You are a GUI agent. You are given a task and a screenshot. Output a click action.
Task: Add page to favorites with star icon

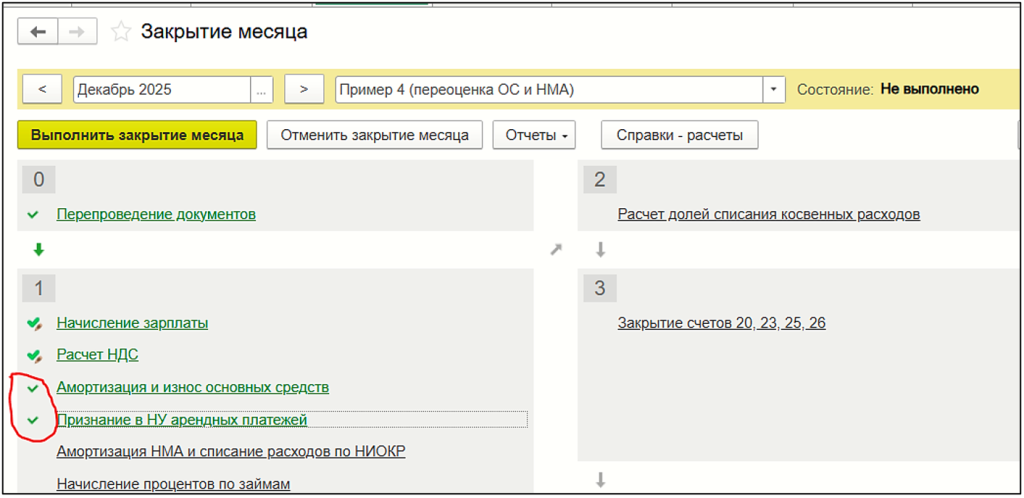click(x=120, y=32)
